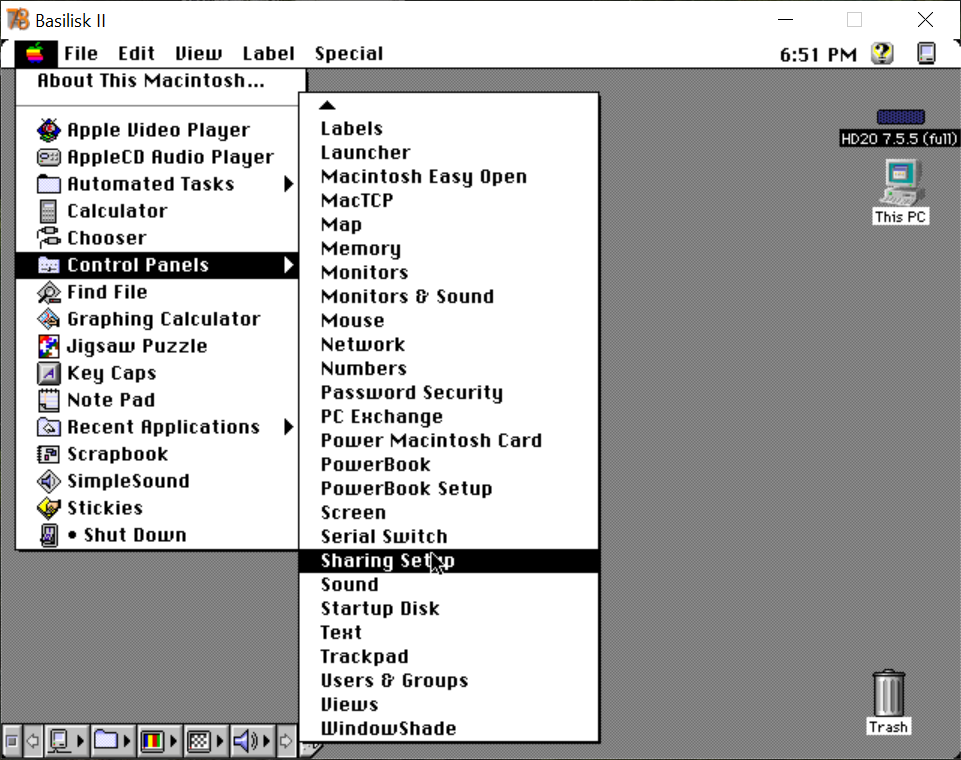Choose Monitors control panel

[449, 272]
